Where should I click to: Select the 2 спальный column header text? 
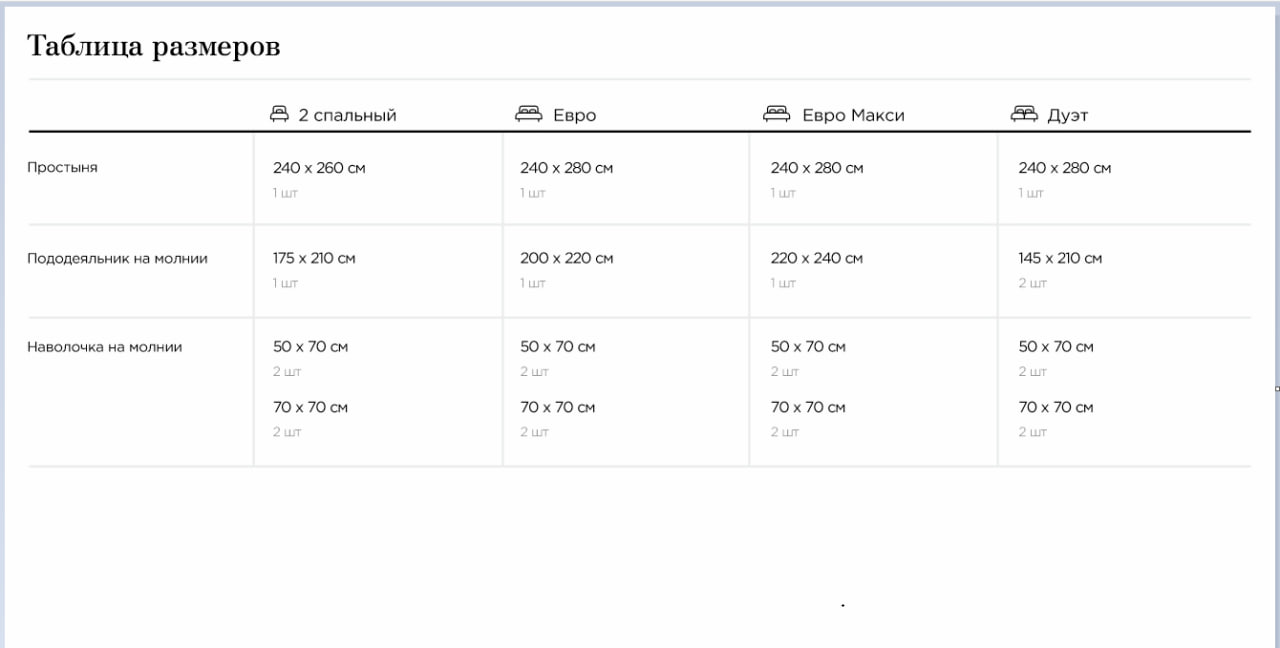pos(347,115)
